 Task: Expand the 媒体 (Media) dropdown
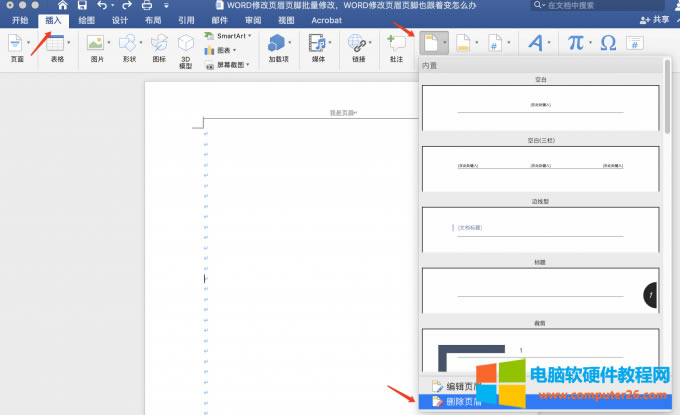pyautogui.click(x=331, y=43)
